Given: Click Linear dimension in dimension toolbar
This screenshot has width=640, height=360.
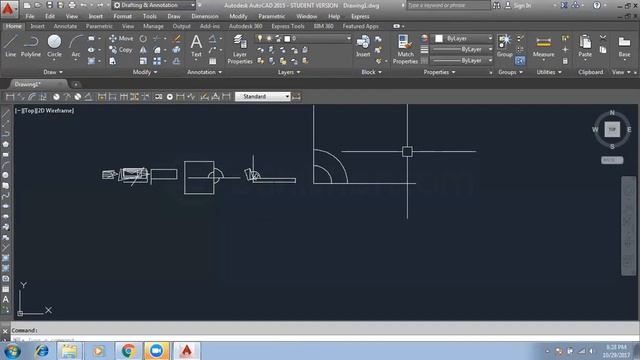Looking at the screenshot, I should 10,96.
